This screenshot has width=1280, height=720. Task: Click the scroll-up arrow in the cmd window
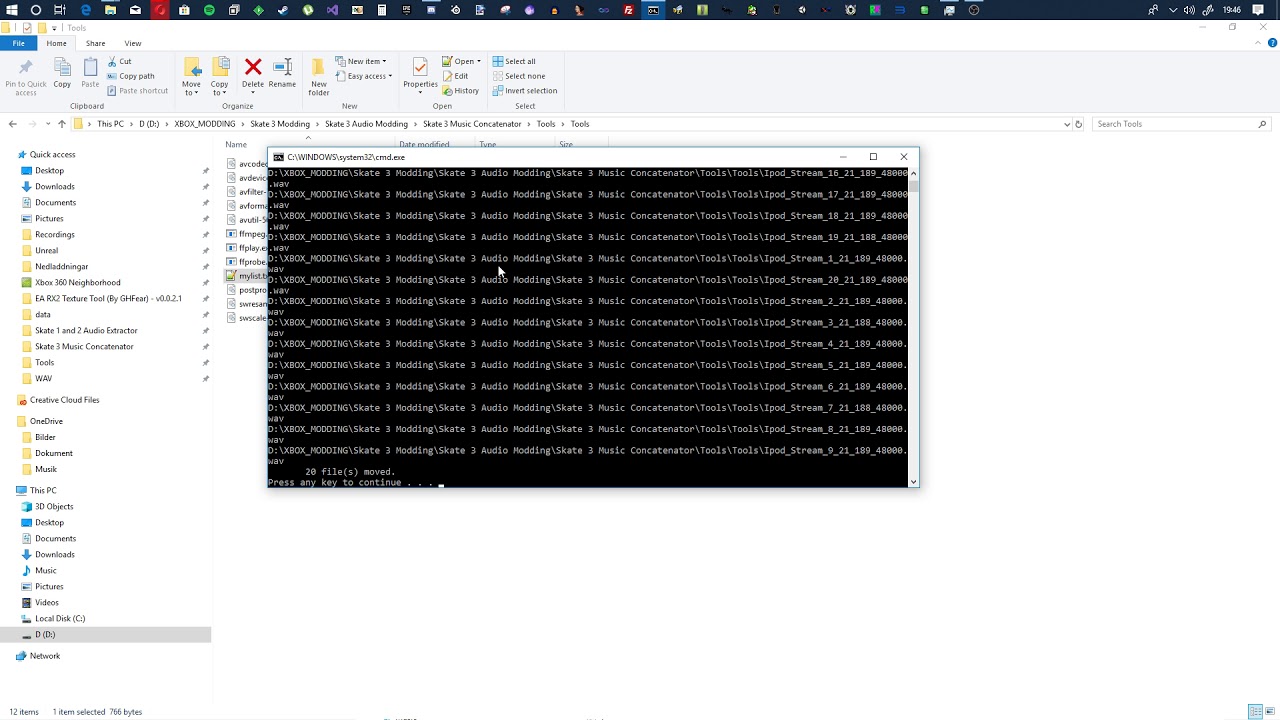(x=913, y=173)
